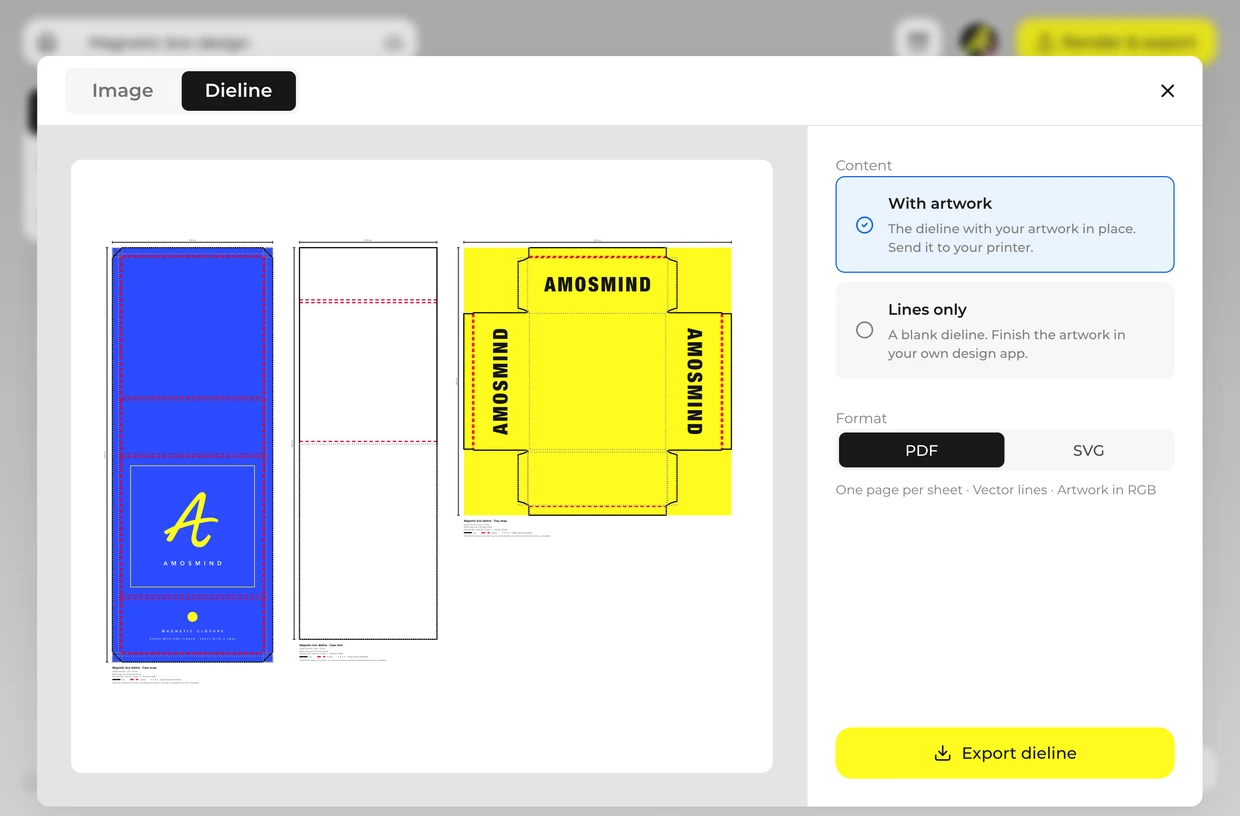Screen dimensions: 1240x816
Task: Click the 'Format' section label
Action: pos(861,418)
